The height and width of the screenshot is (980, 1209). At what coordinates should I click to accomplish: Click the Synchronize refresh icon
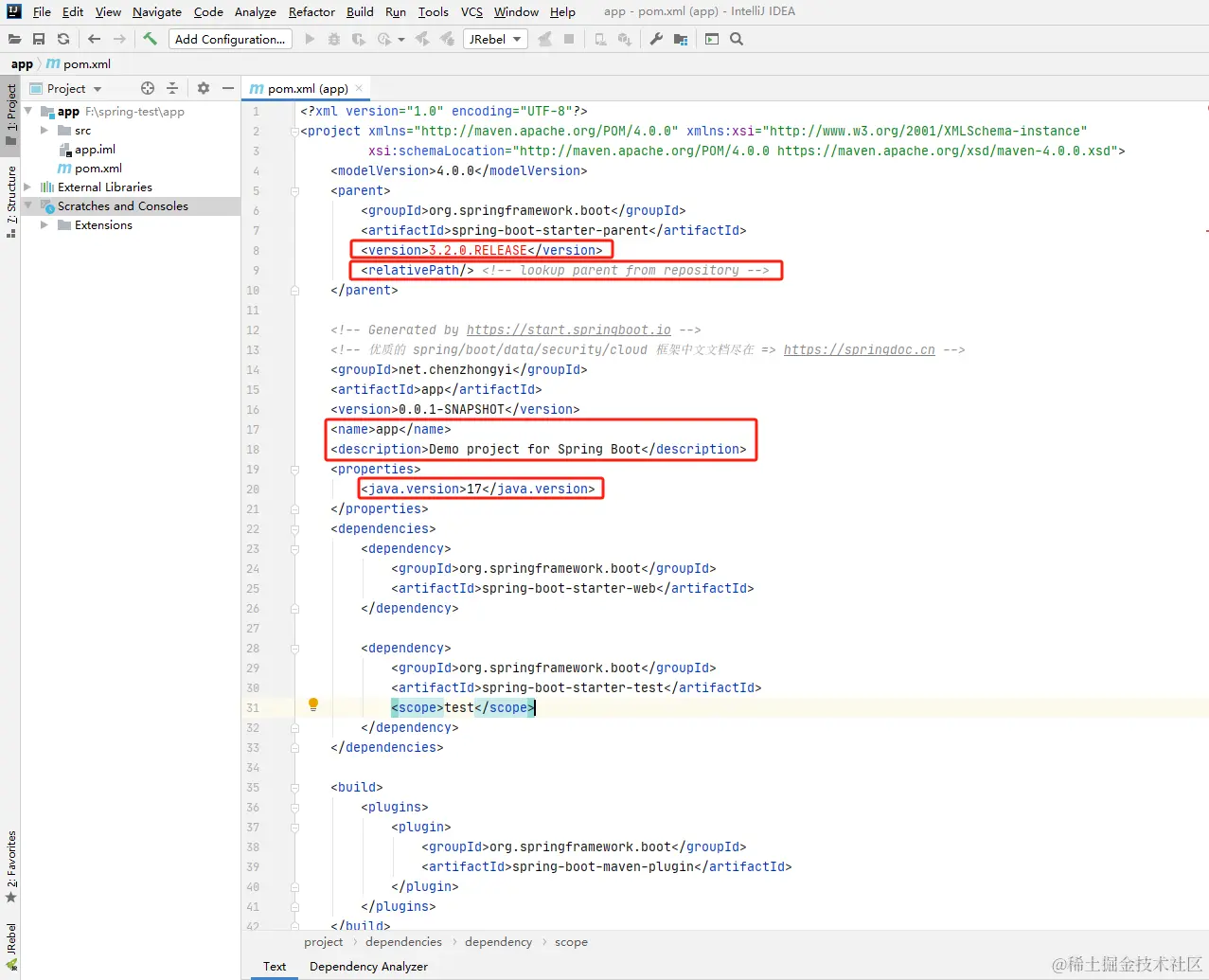pyautogui.click(x=63, y=39)
